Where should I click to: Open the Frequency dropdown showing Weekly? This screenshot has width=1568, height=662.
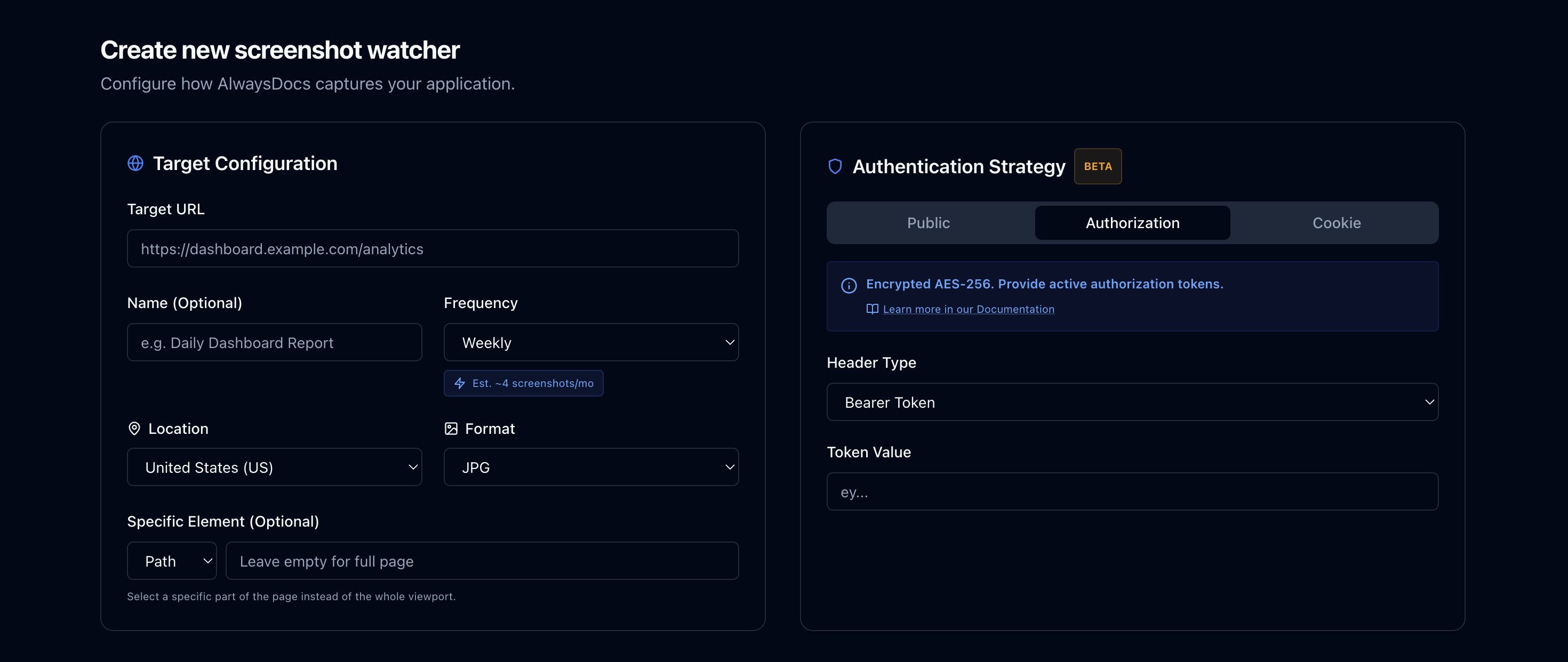point(590,342)
